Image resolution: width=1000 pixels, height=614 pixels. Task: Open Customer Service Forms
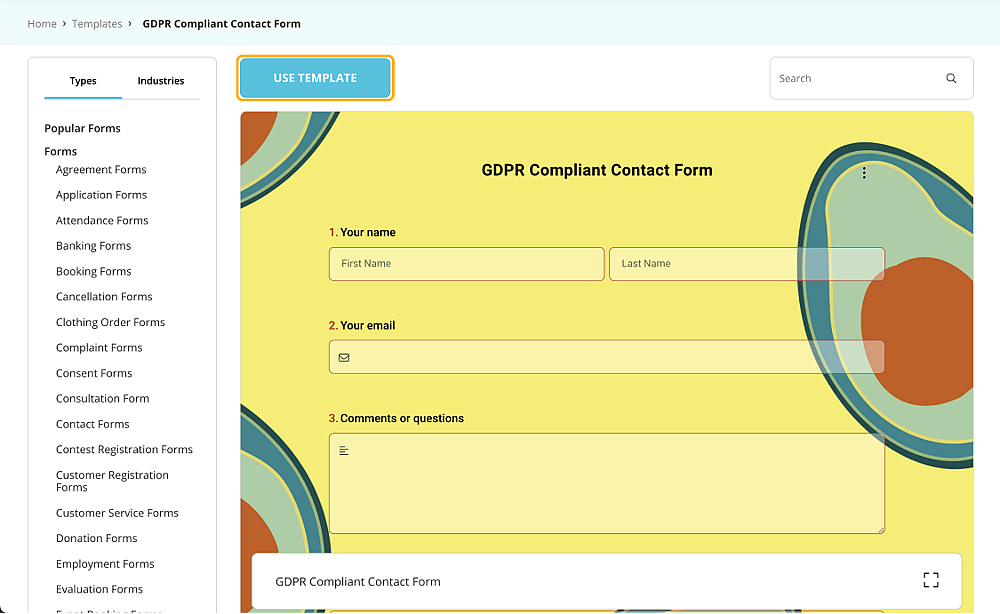[x=117, y=513]
